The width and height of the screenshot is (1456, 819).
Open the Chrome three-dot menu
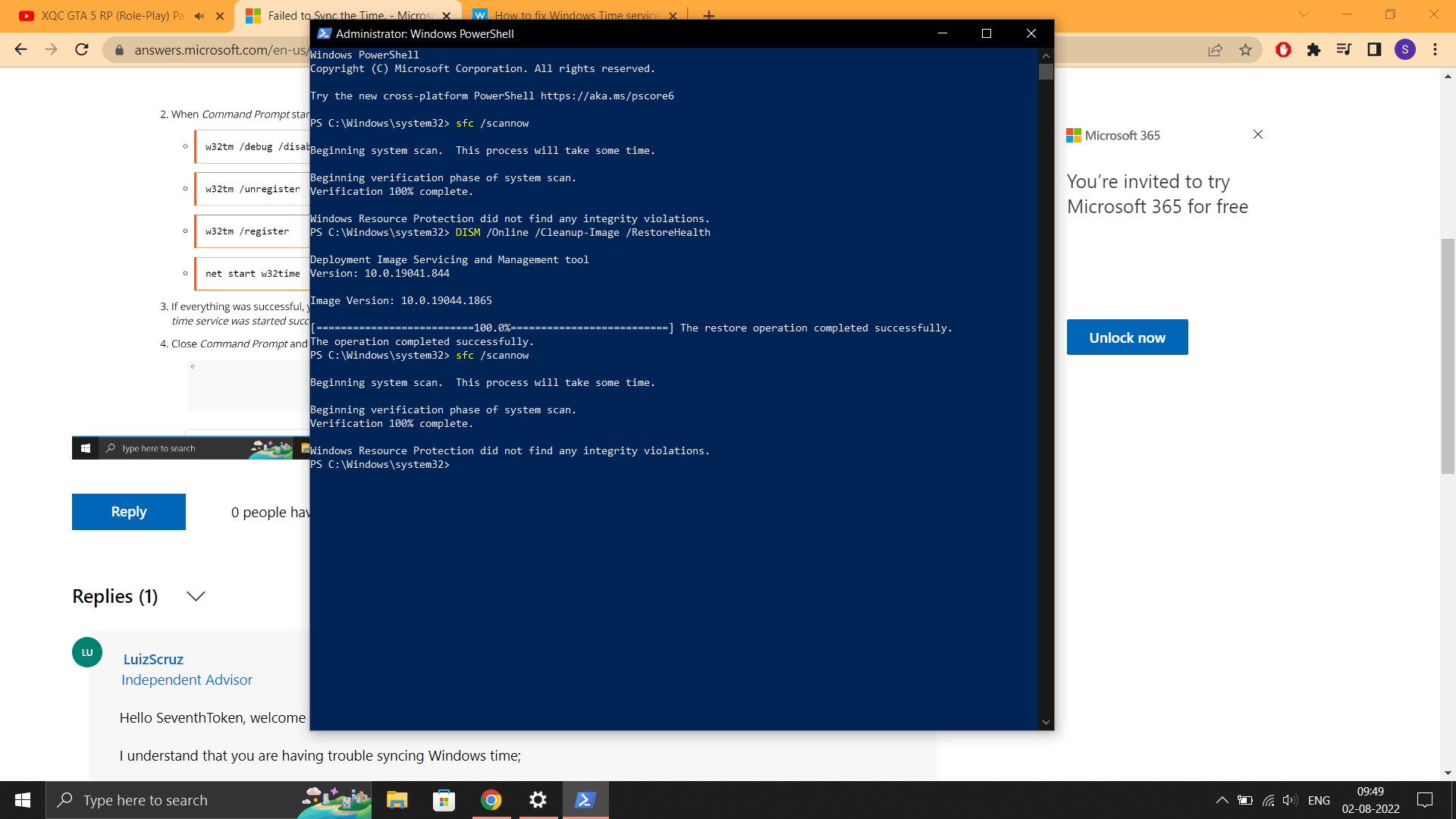pos(1436,50)
